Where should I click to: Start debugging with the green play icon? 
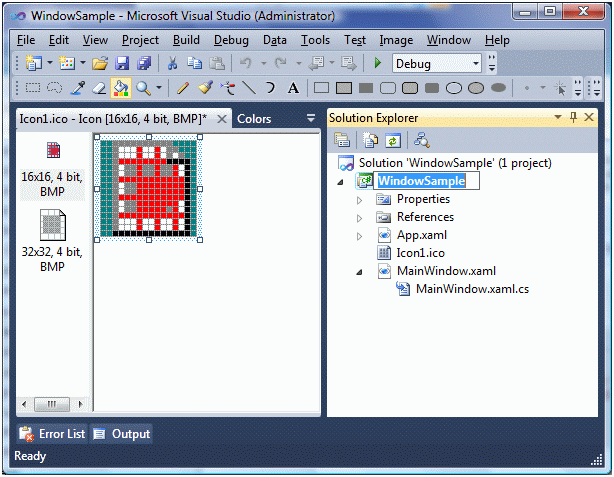click(x=378, y=63)
